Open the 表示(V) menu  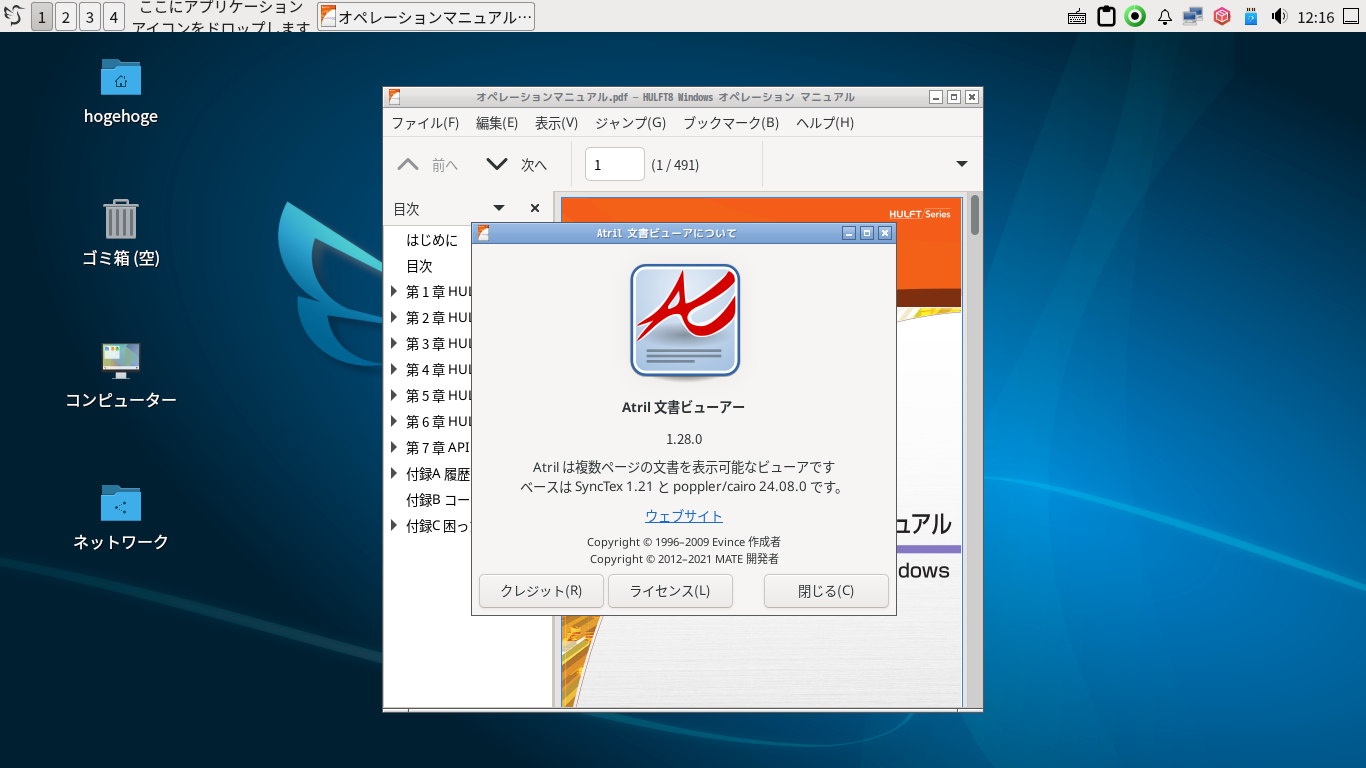[x=556, y=123]
